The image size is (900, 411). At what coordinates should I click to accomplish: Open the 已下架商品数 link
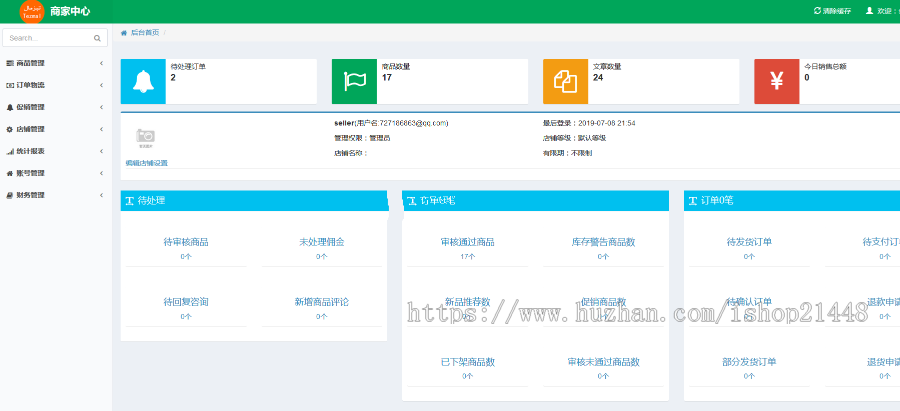[467, 362]
